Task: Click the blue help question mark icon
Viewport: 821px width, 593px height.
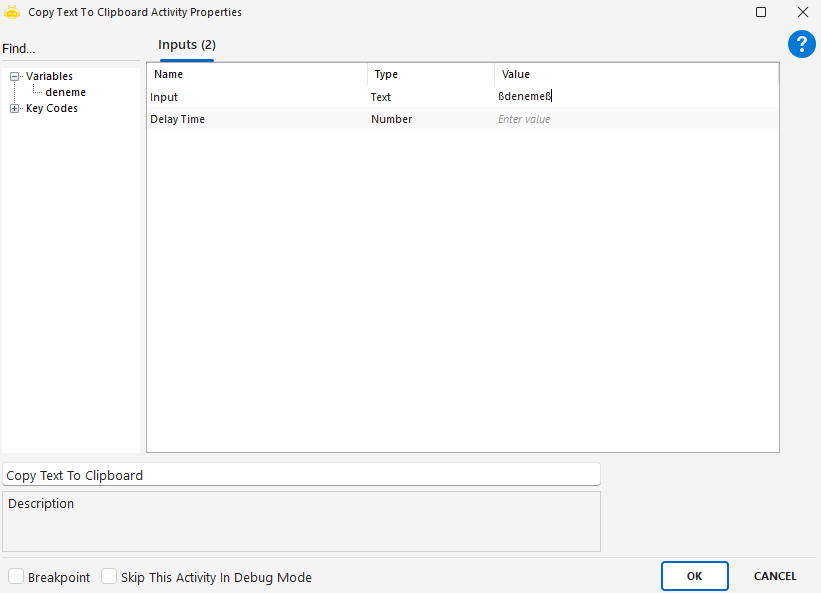Action: point(802,44)
